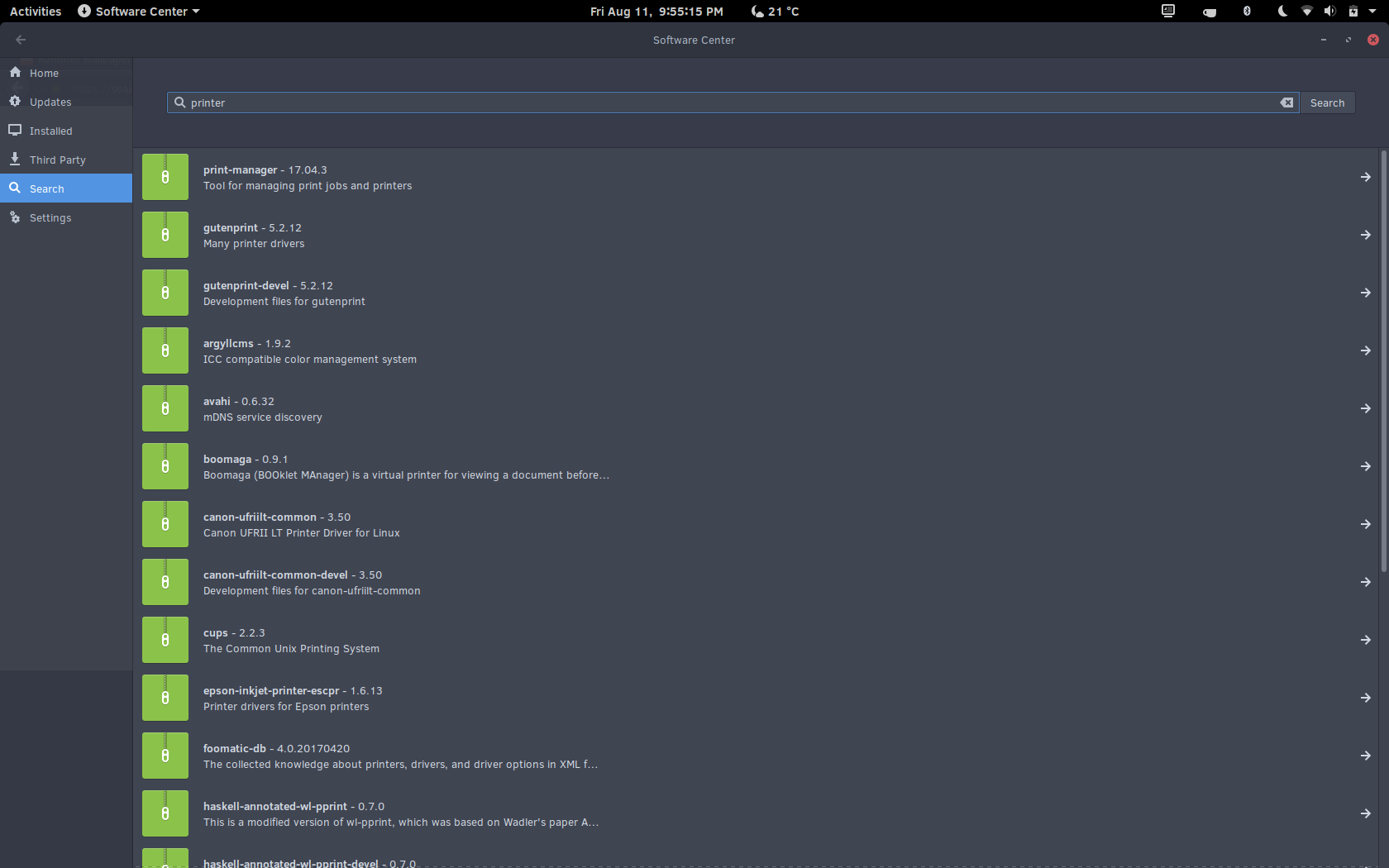This screenshot has width=1389, height=868.
Task: Click the volume icon in top bar
Action: click(1329, 11)
